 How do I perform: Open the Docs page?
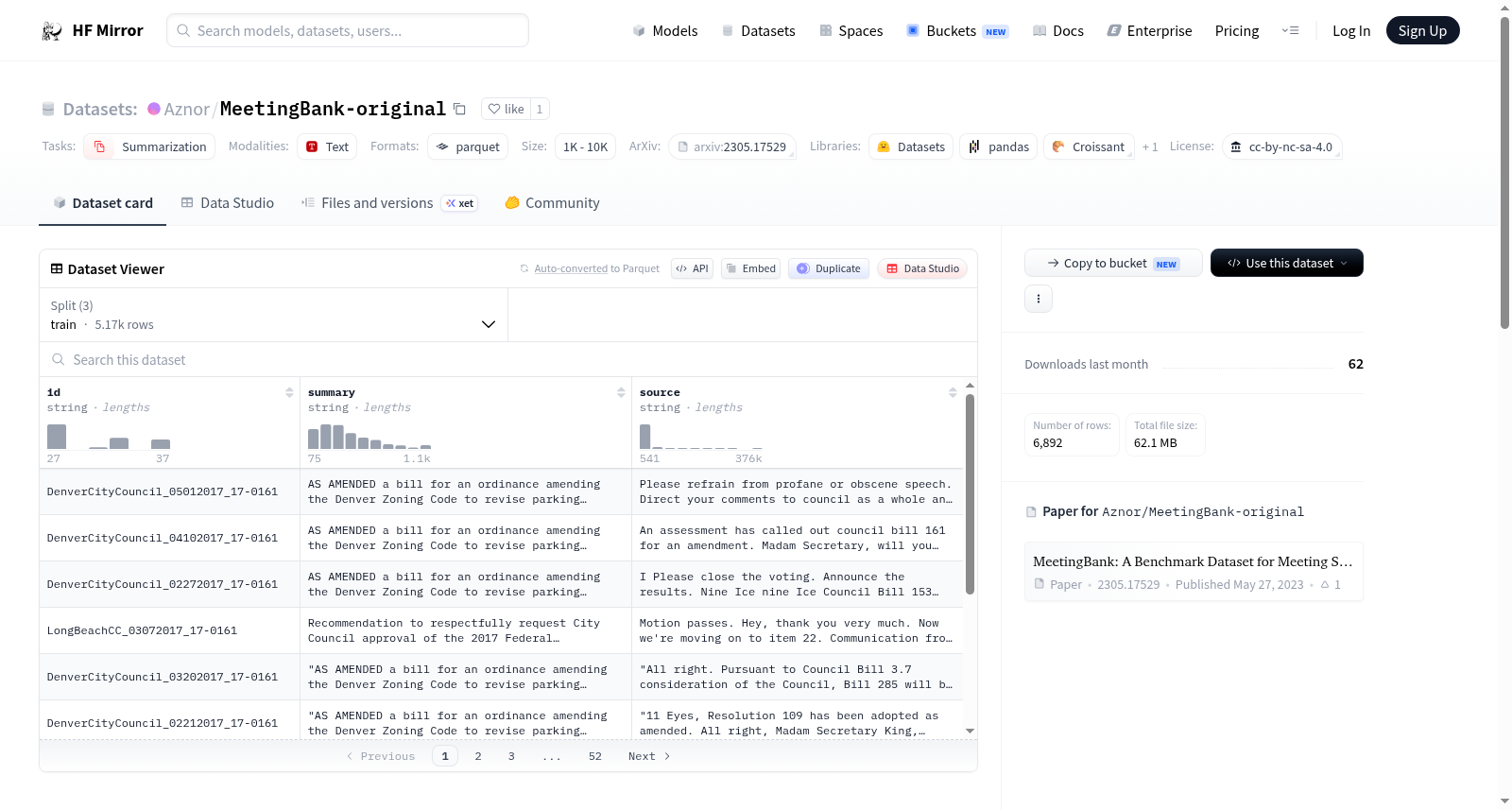point(1058,30)
